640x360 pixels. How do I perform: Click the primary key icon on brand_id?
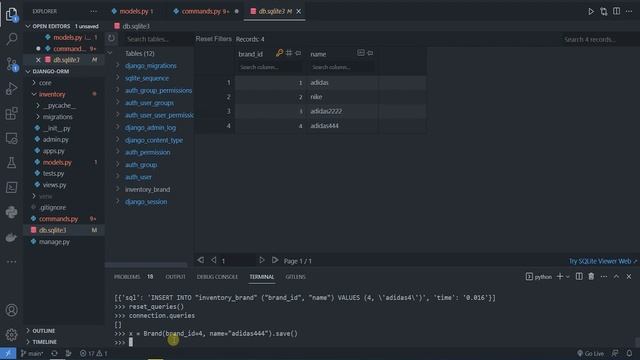(x=279, y=53)
